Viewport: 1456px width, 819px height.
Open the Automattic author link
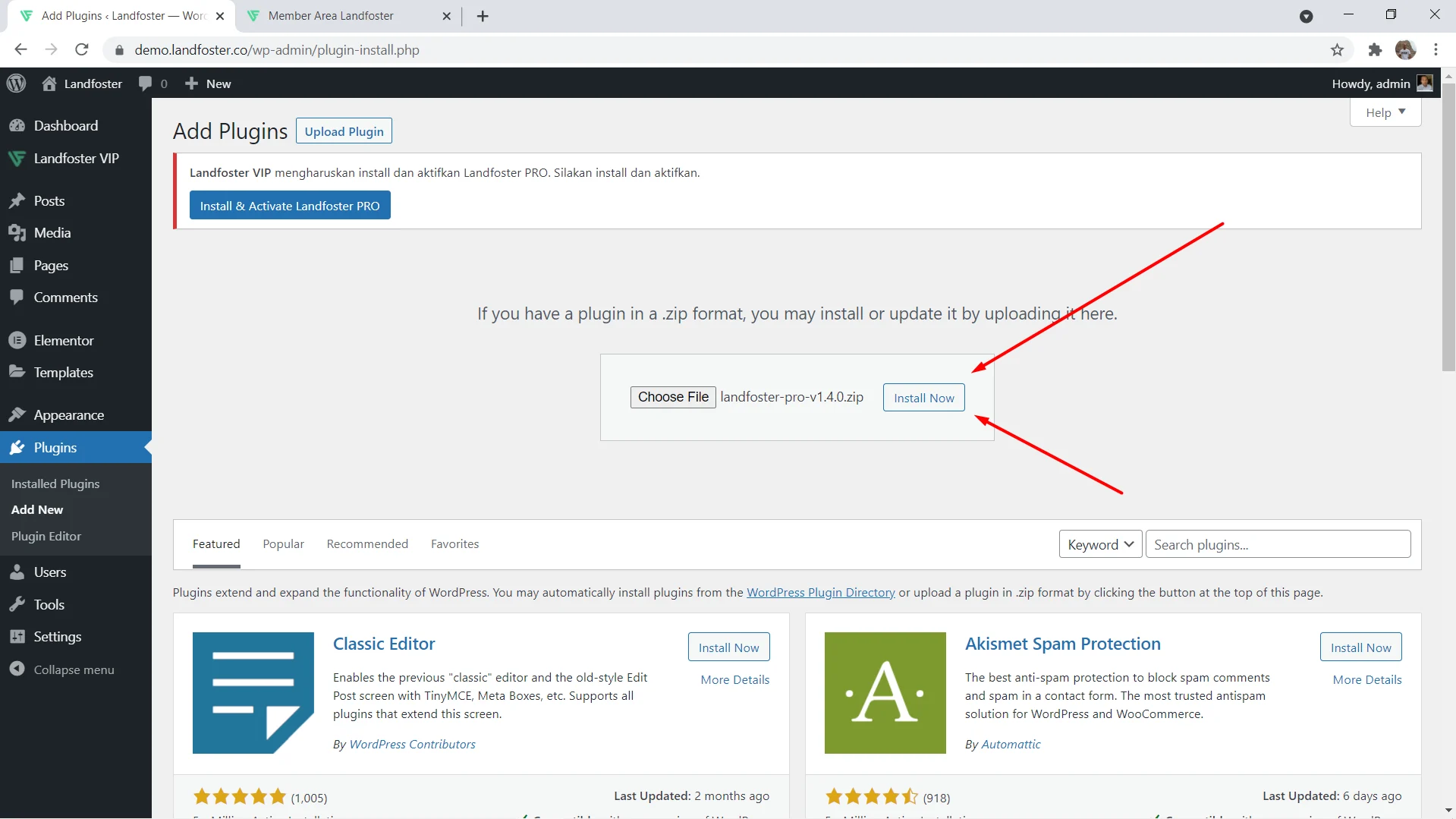coord(1011,745)
